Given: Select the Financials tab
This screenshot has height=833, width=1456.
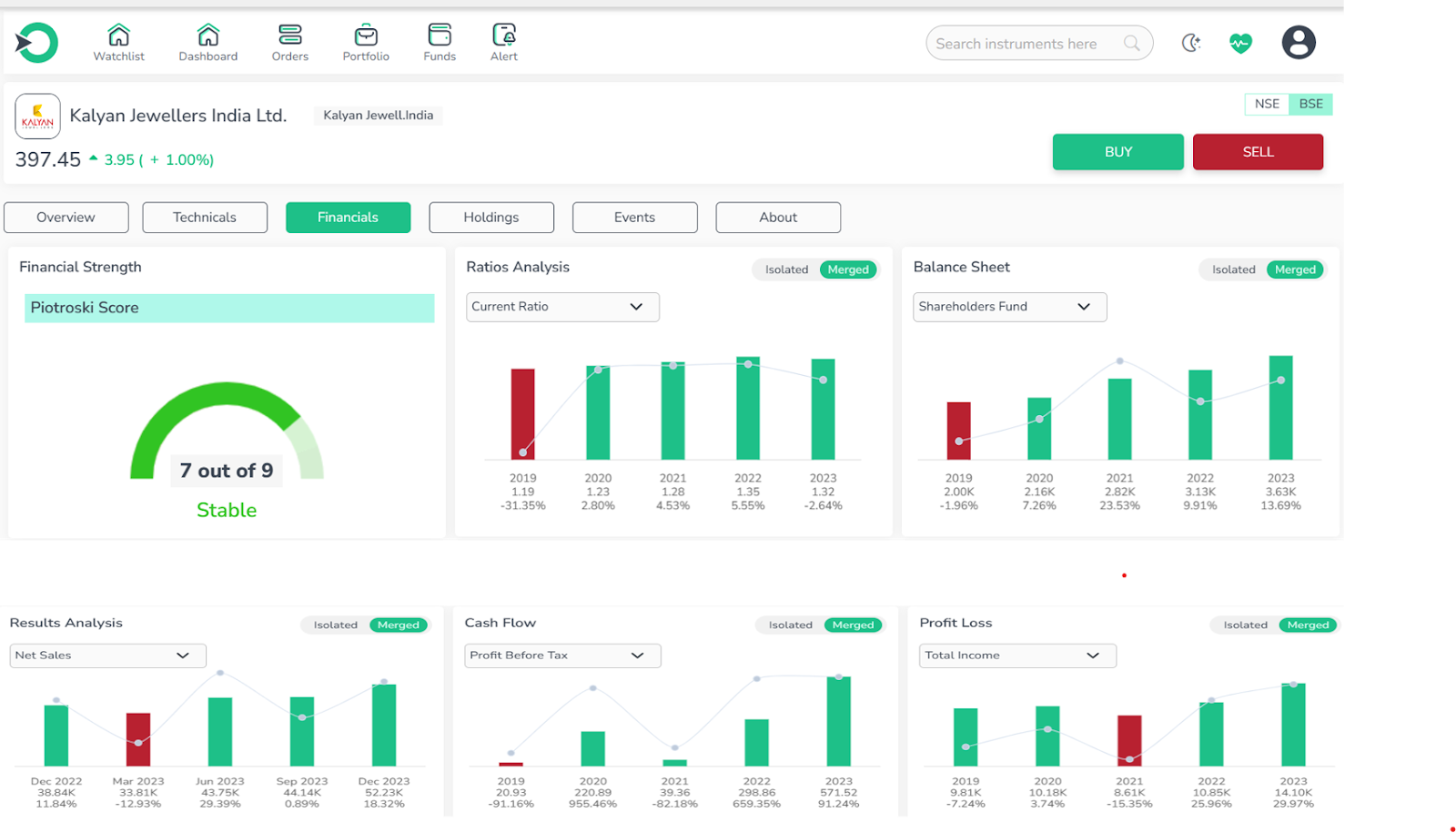Looking at the screenshot, I should point(348,218).
